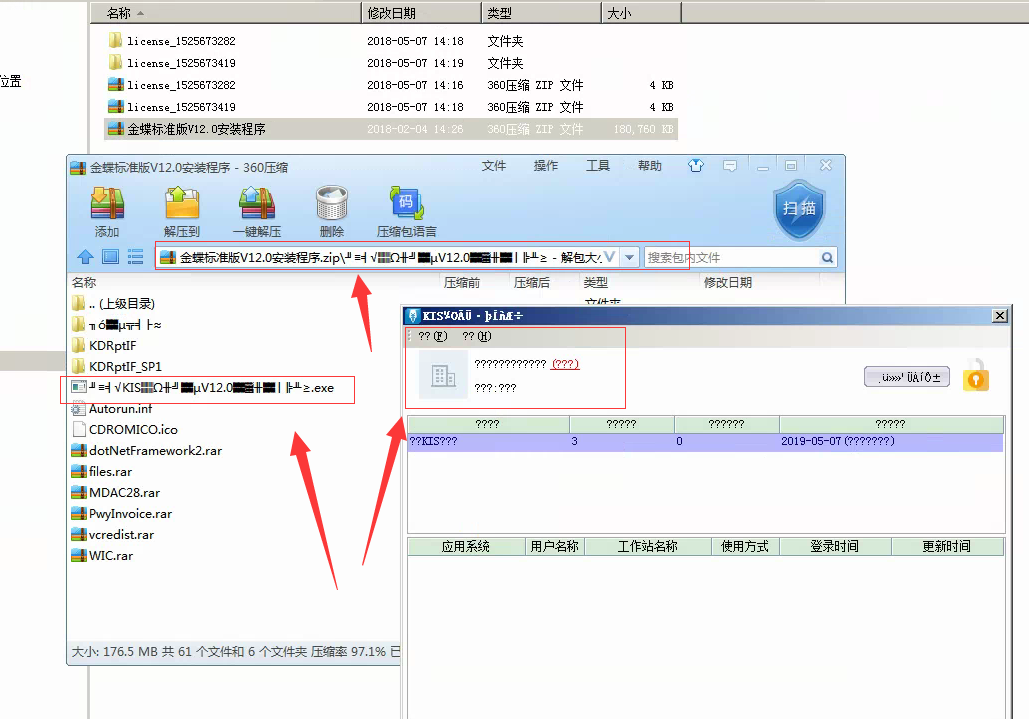Click the 用户名称 column header in KIS dialog
1029x719 pixels.
coord(555,546)
